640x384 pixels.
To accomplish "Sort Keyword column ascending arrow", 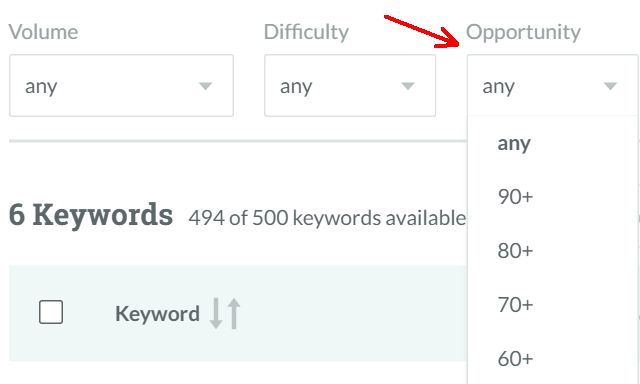I will pyautogui.click(x=233, y=313).
